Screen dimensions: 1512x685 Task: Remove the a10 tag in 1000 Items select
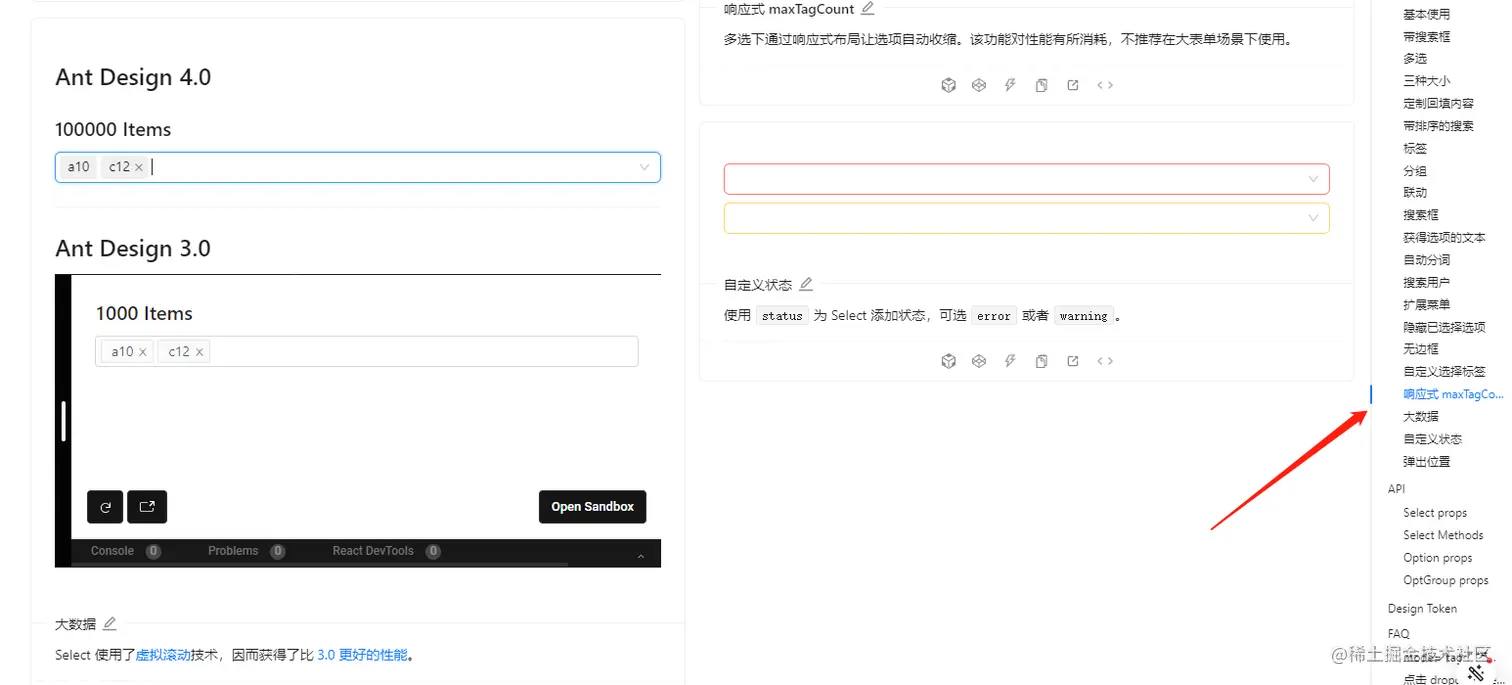[143, 351]
